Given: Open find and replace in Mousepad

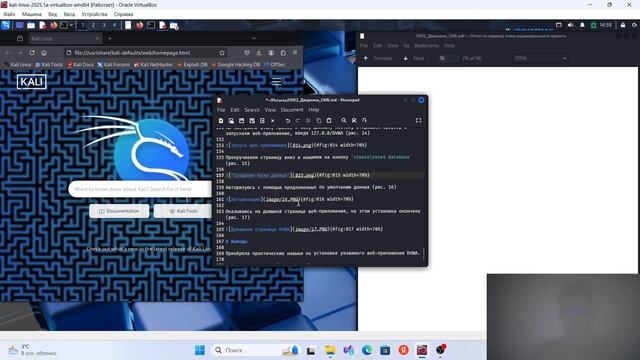Looking at the screenshot, I should (354, 120).
